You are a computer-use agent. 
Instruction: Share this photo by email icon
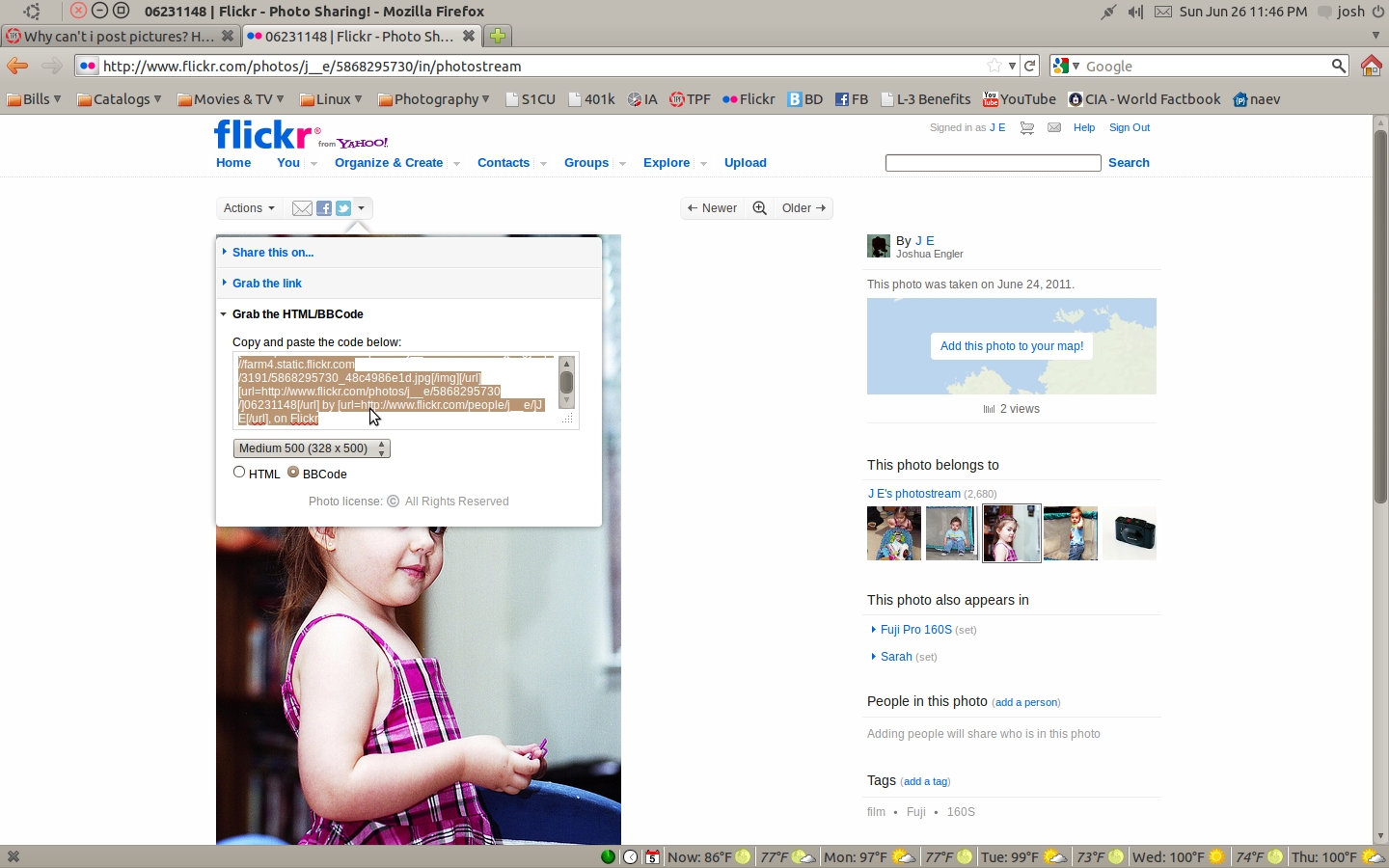[302, 208]
